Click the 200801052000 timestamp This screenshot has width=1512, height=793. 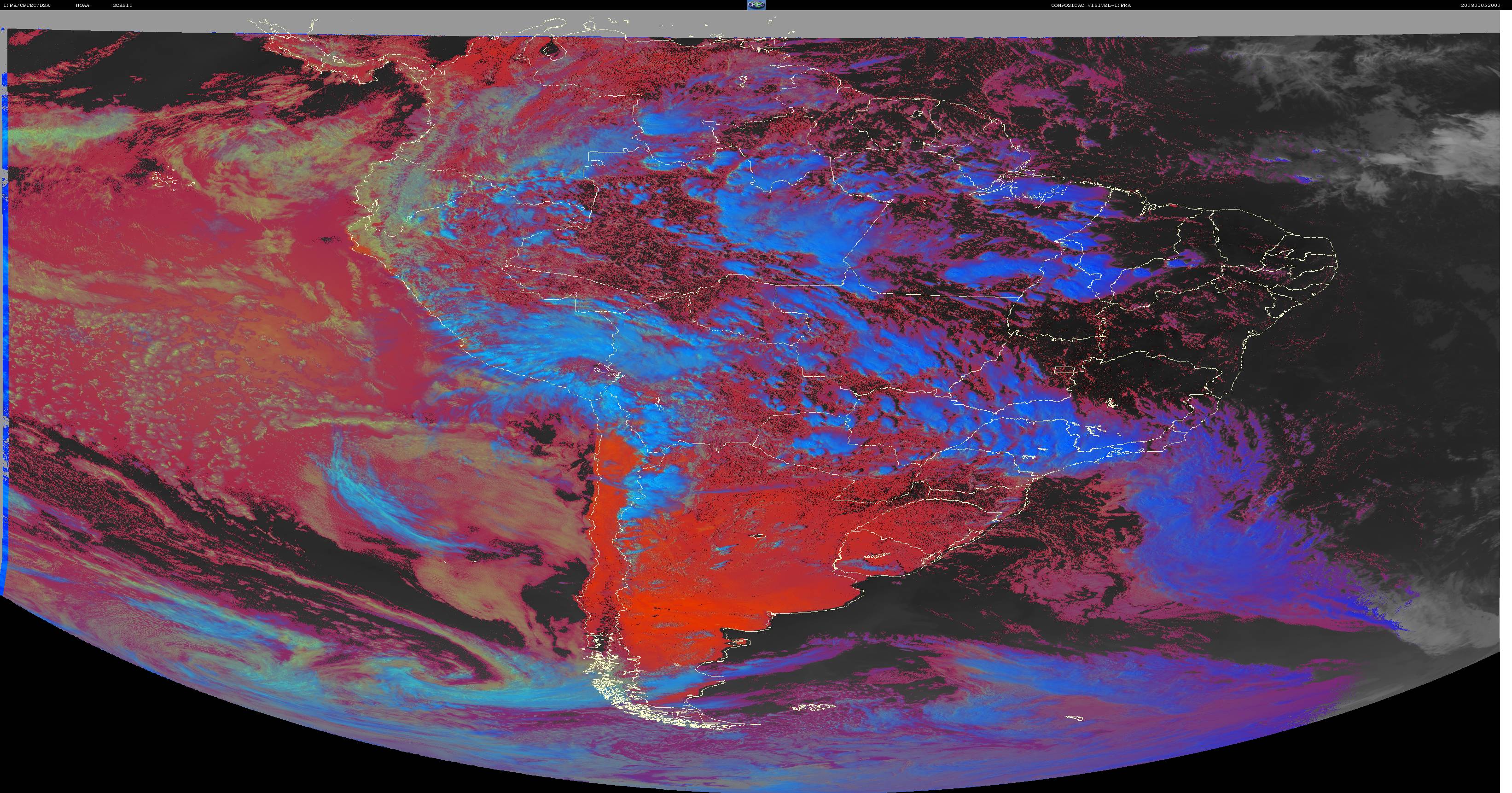point(1481,5)
